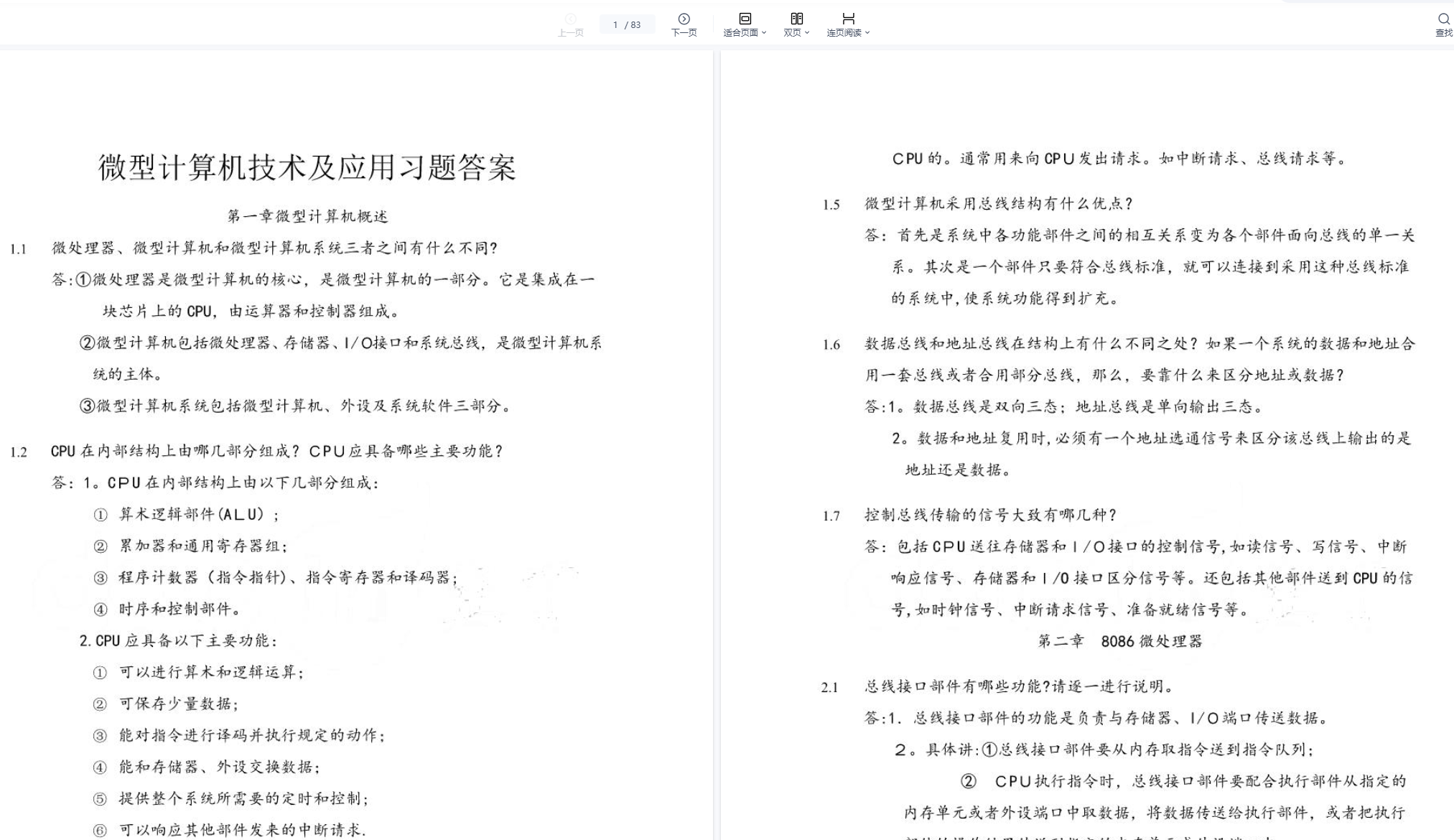
Task: Click the 查找 label in the toolbar
Action: point(1443,33)
